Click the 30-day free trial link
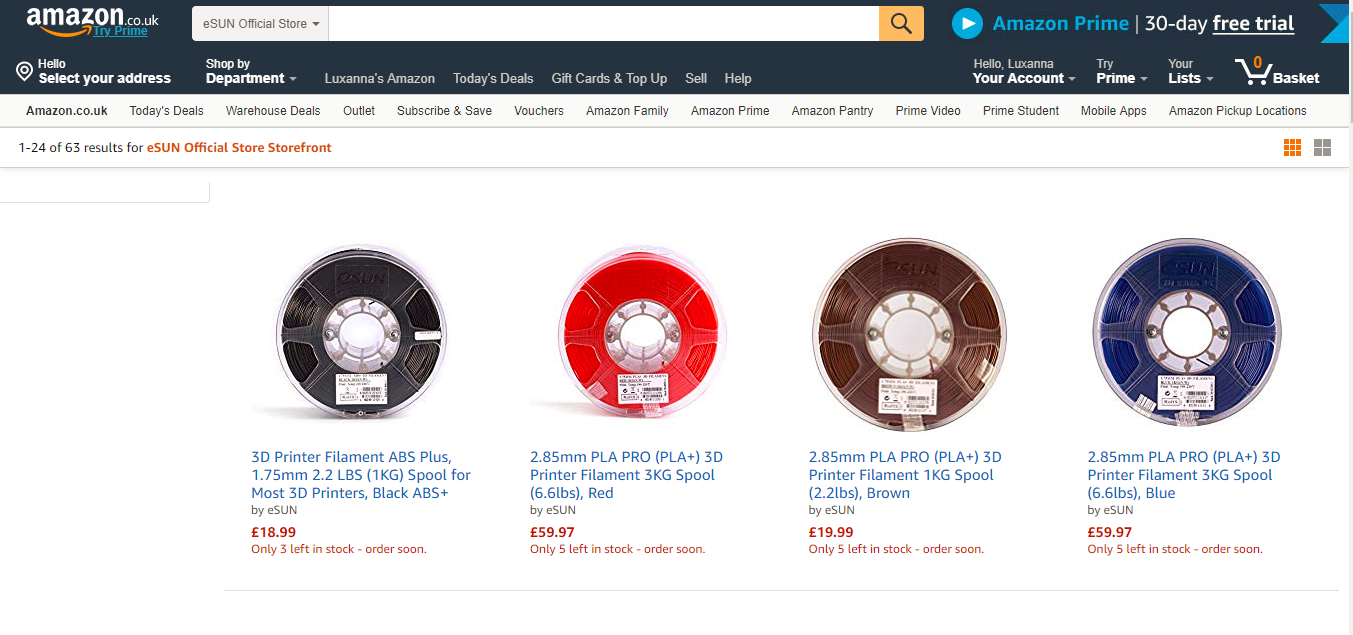Image resolution: width=1353 pixels, height=635 pixels. click(x=1253, y=23)
